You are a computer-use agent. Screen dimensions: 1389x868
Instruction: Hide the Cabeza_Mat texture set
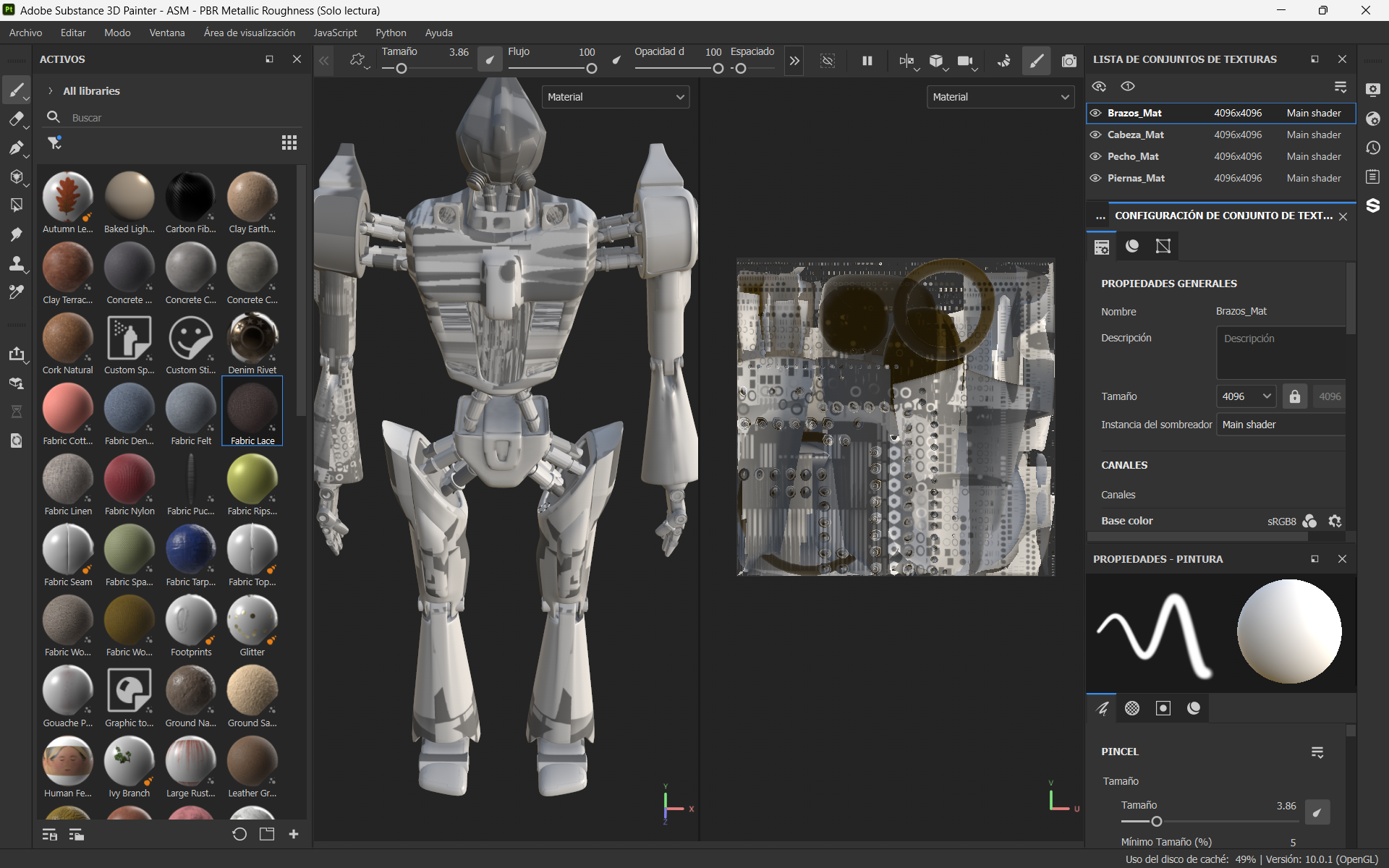pyautogui.click(x=1095, y=135)
